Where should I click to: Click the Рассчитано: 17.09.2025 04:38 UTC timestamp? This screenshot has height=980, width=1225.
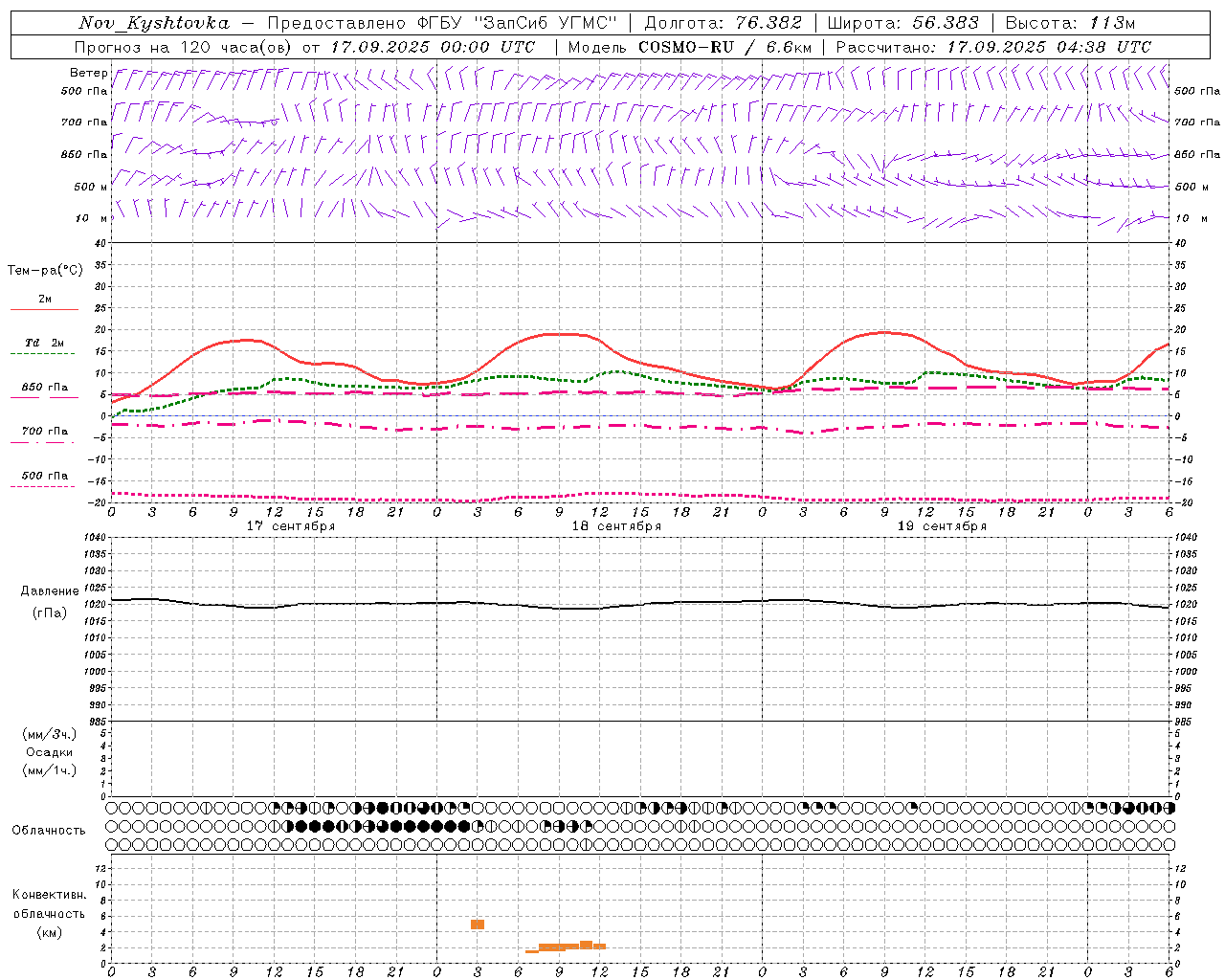pos(993,47)
